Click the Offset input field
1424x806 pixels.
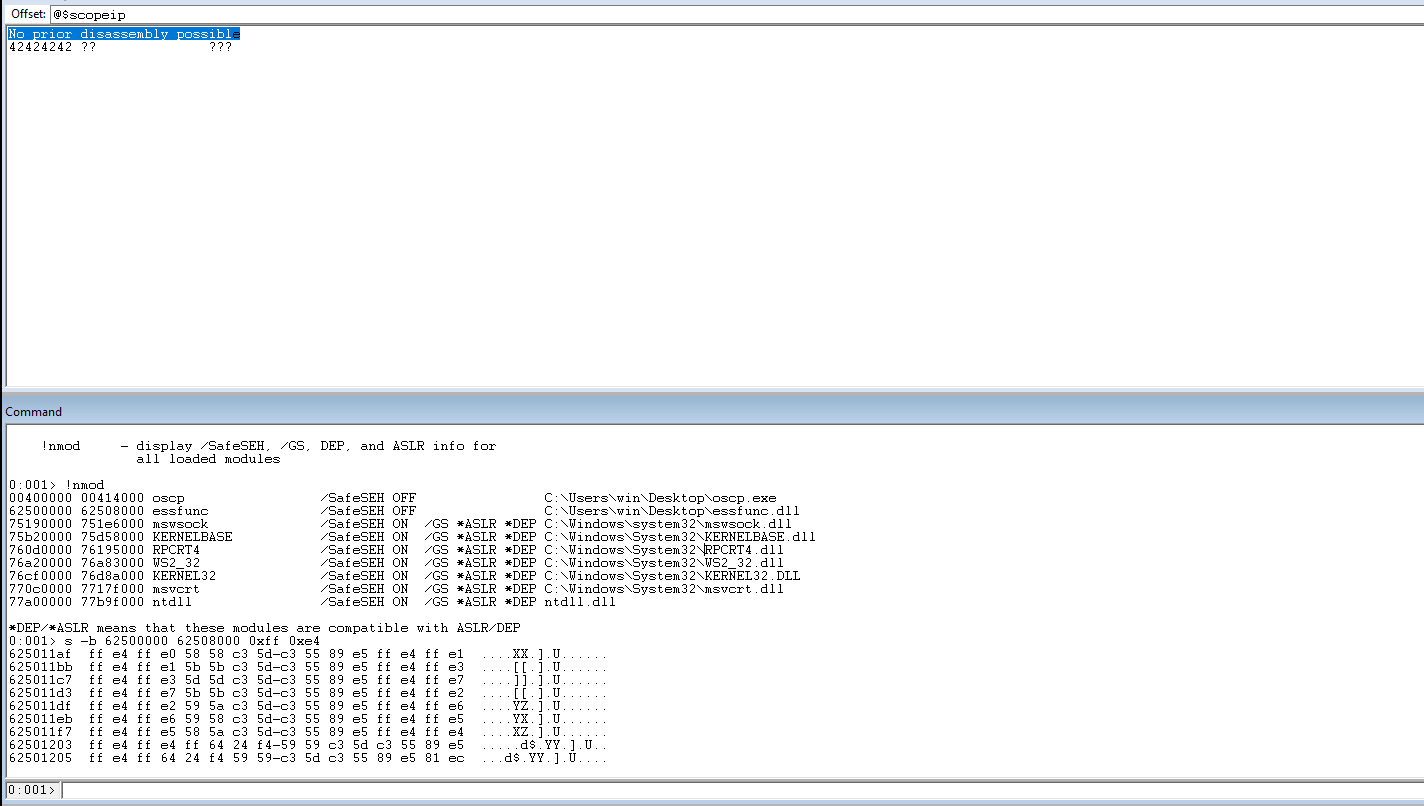pyautogui.click(x=700, y=15)
